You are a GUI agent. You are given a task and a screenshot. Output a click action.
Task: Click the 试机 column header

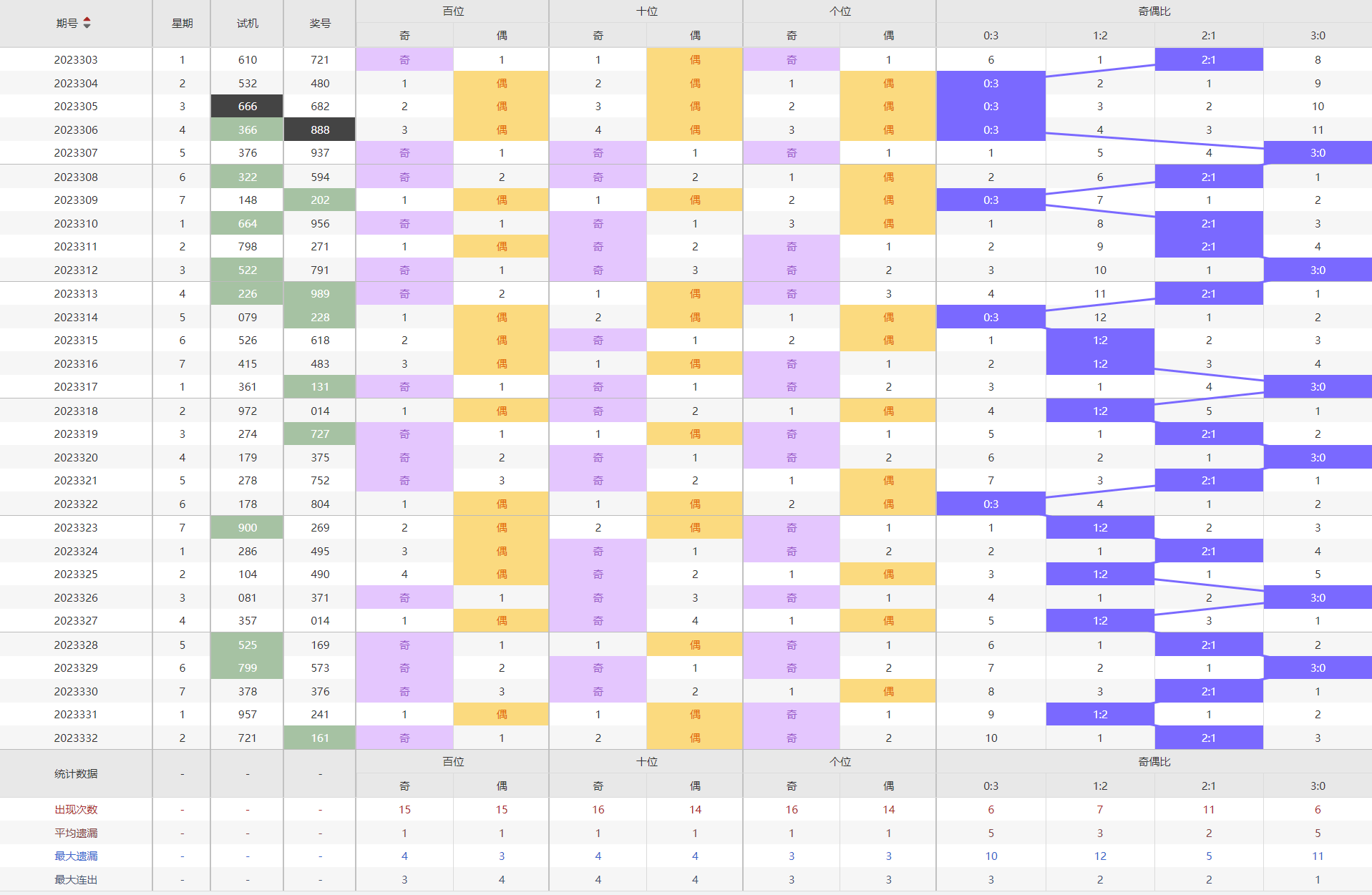[247, 23]
